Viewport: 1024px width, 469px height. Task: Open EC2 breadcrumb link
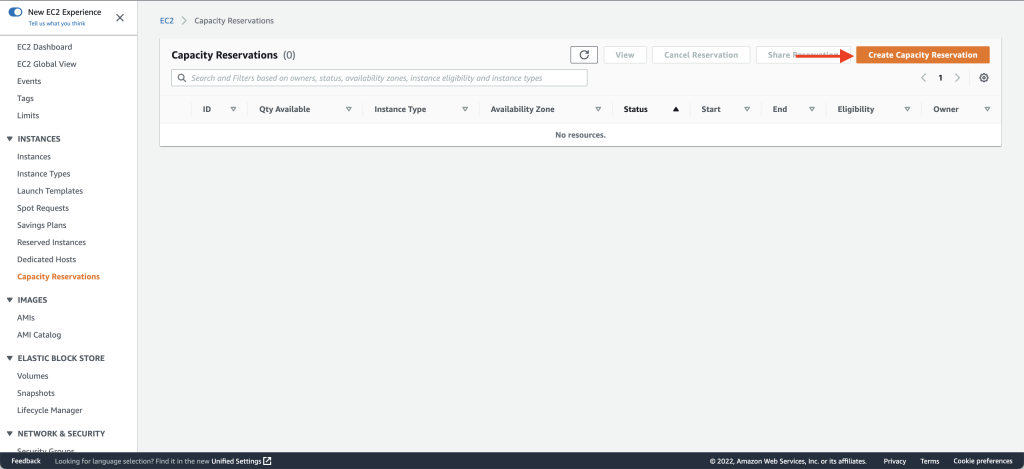[167, 20]
